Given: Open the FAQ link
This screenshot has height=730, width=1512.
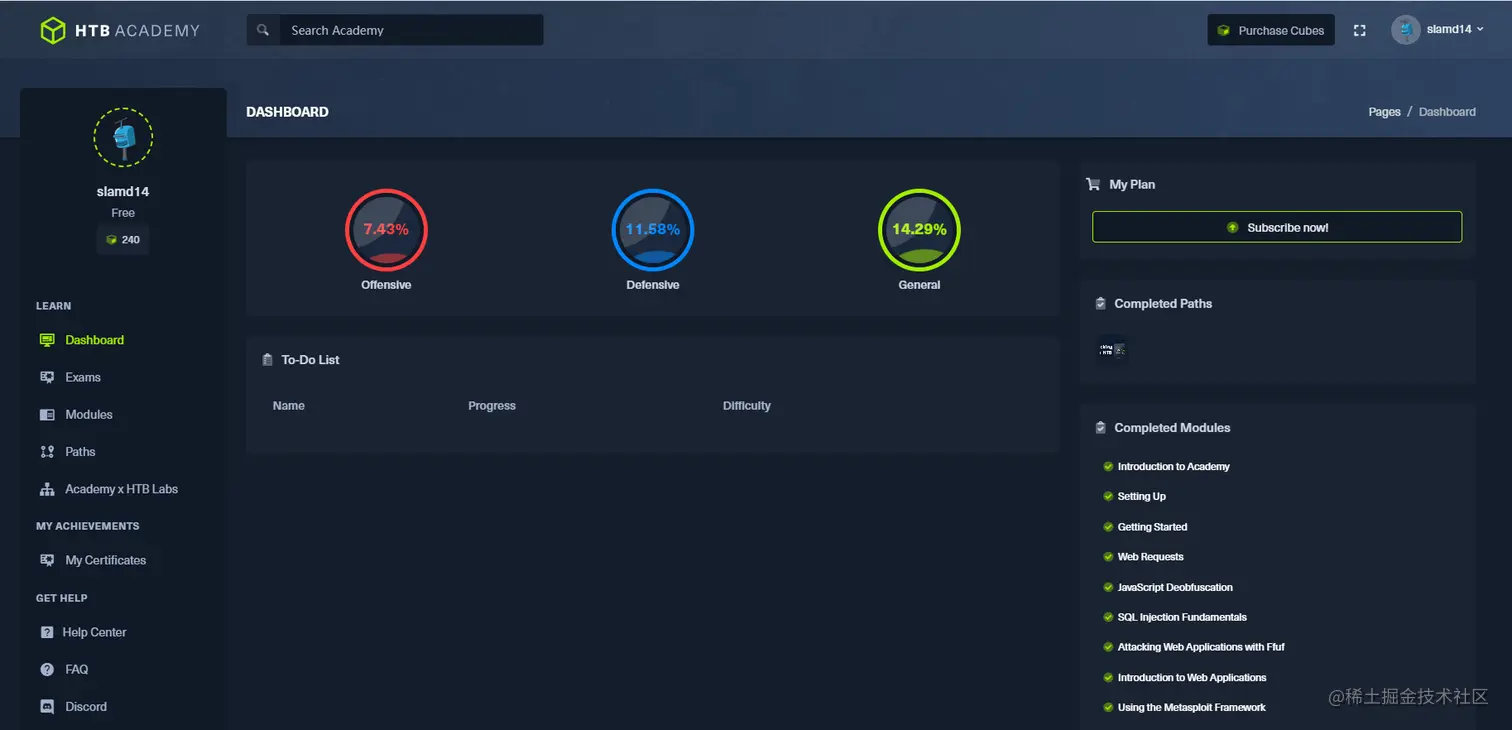Looking at the screenshot, I should pyautogui.click(x=77, y=669).
